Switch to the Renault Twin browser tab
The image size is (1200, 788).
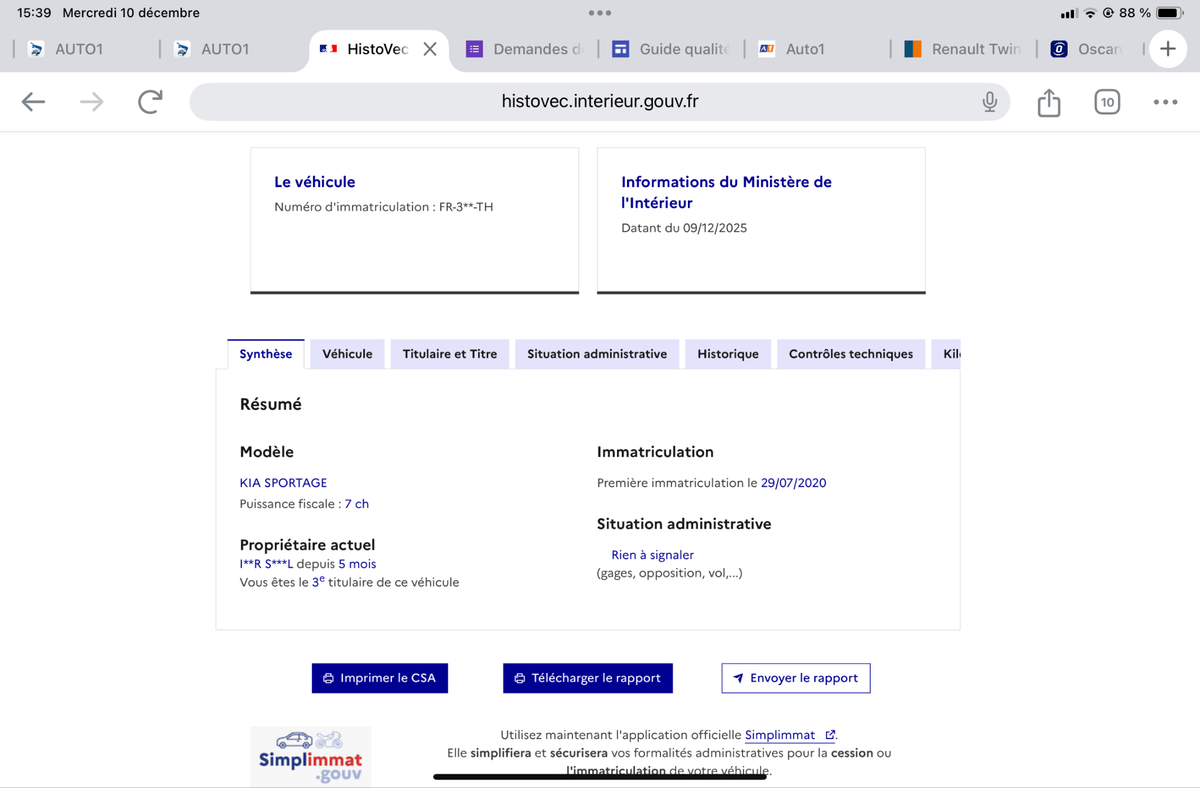tap(965, 49)
